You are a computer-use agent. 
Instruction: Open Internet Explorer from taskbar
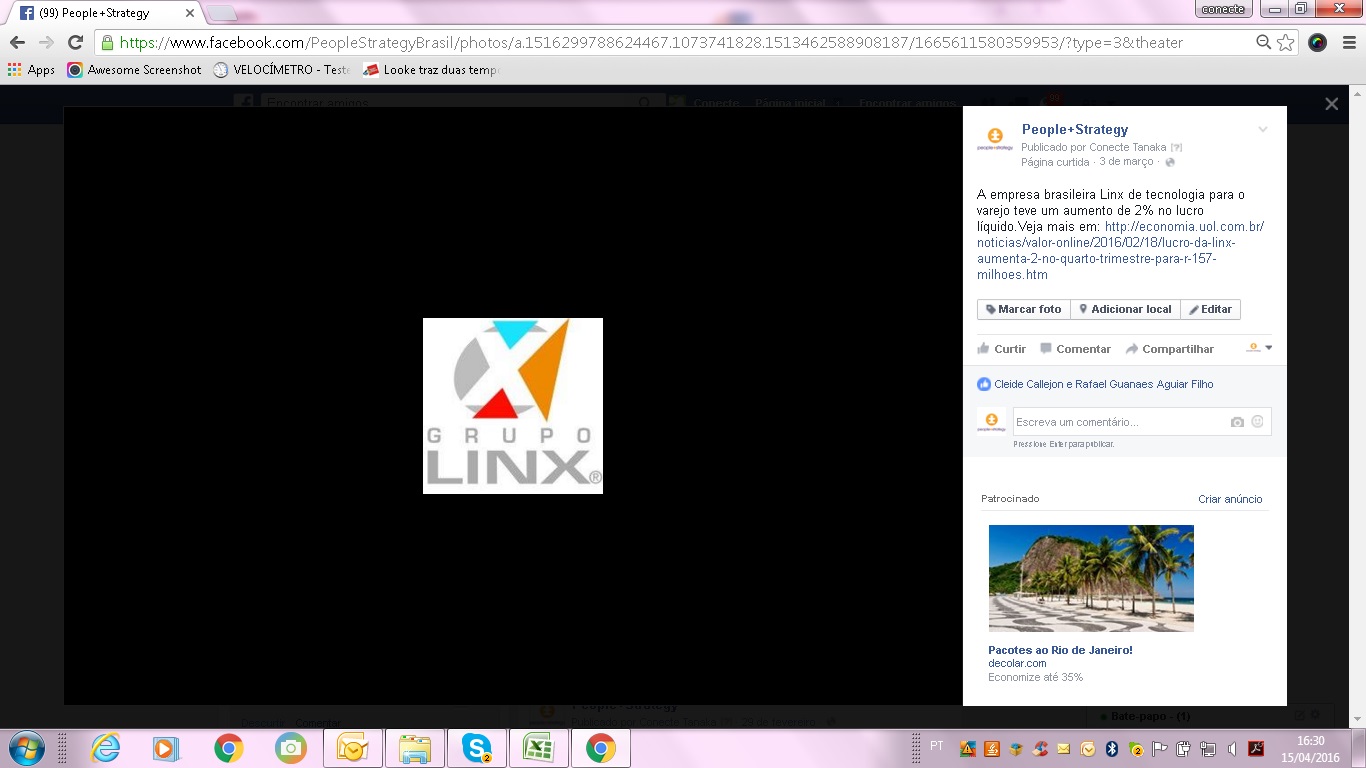point(105,748)
